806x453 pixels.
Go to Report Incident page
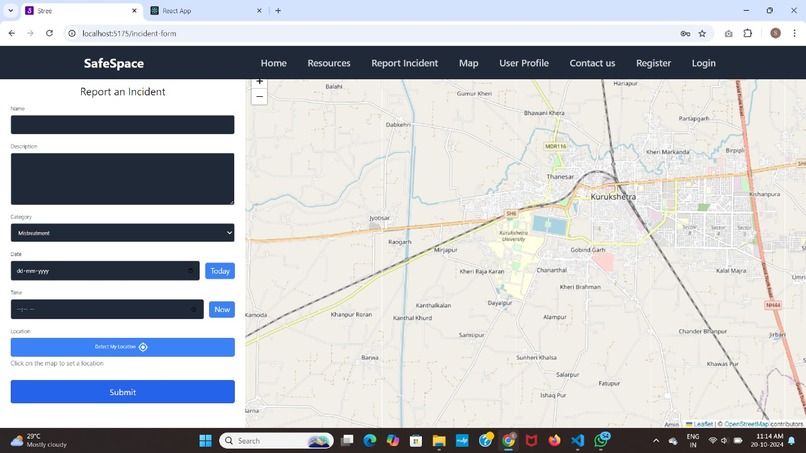click(x=405, y=63)
